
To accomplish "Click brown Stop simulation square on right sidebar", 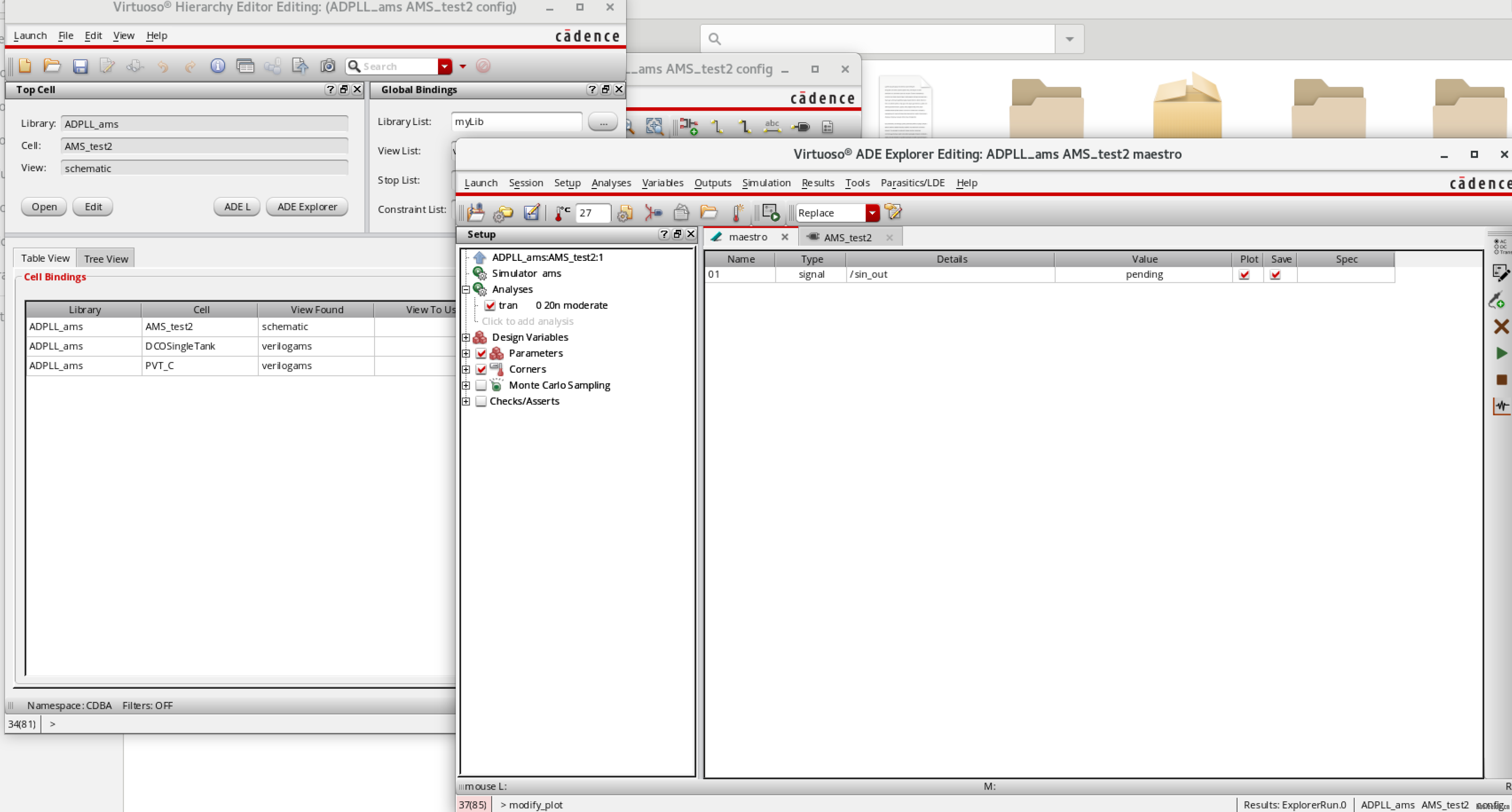I will [1501, 380].
